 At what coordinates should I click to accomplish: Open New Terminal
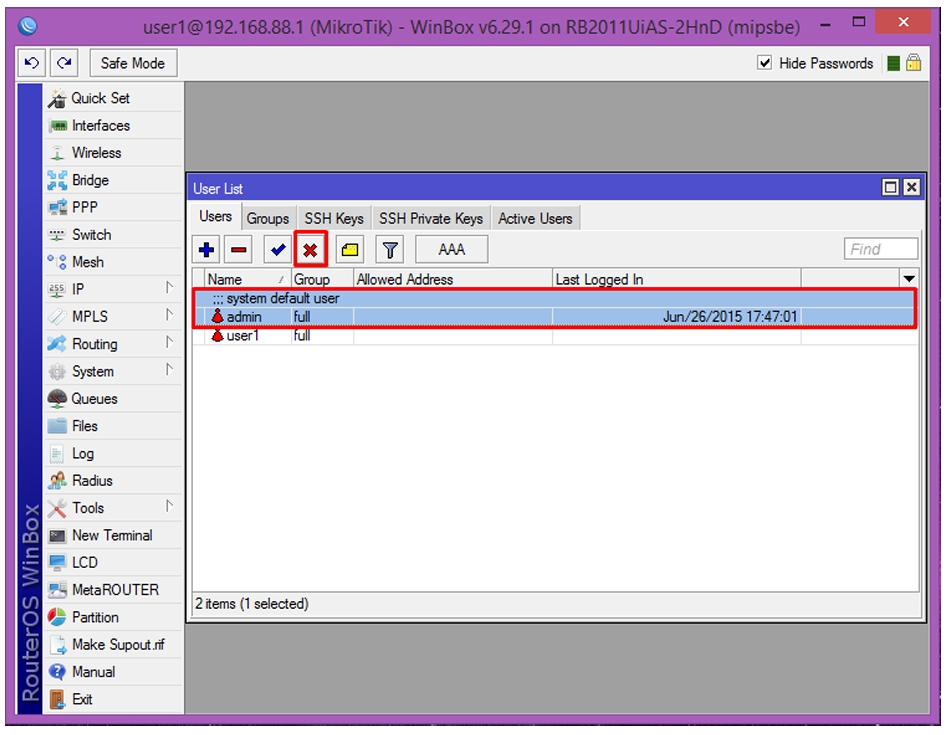coord(114,535)
